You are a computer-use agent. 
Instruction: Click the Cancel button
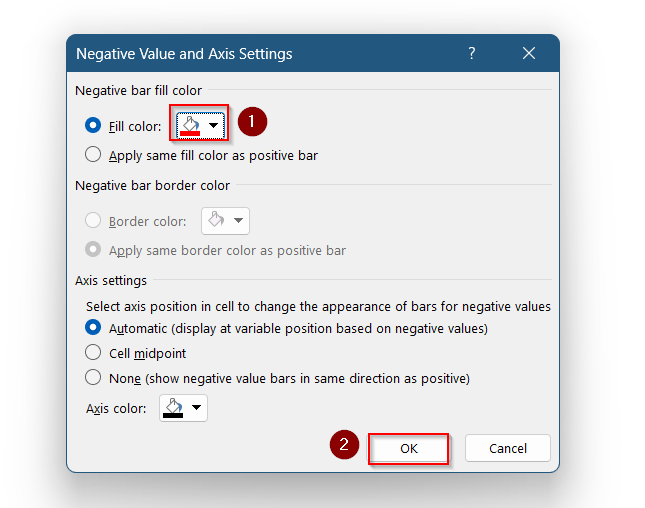508,448
